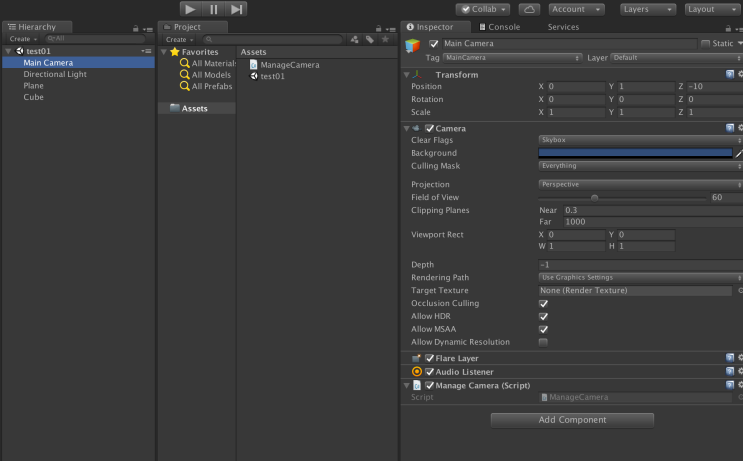This screenshot has height=461, width=743.
Task: Click the Project search field
Action: [x=272, y=39]
